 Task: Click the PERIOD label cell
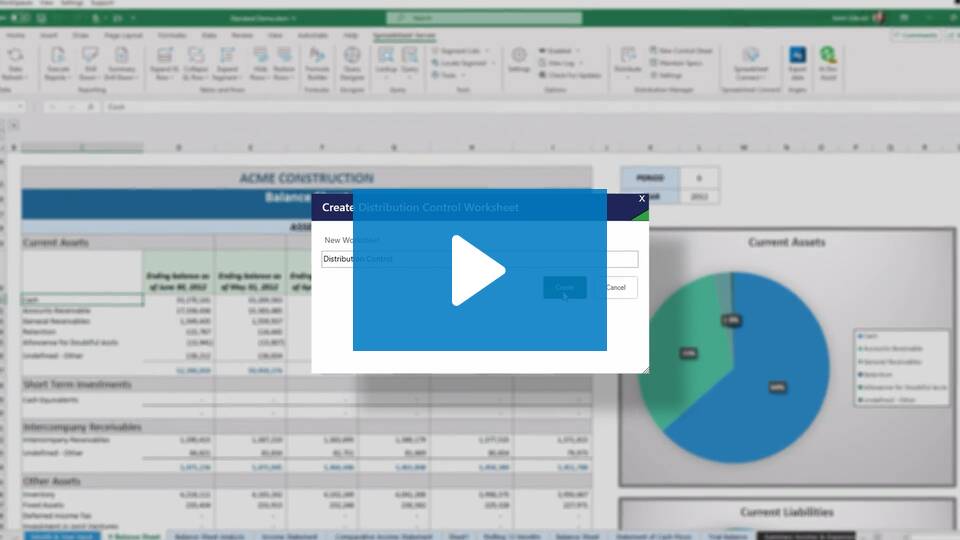tap(650, 178)
